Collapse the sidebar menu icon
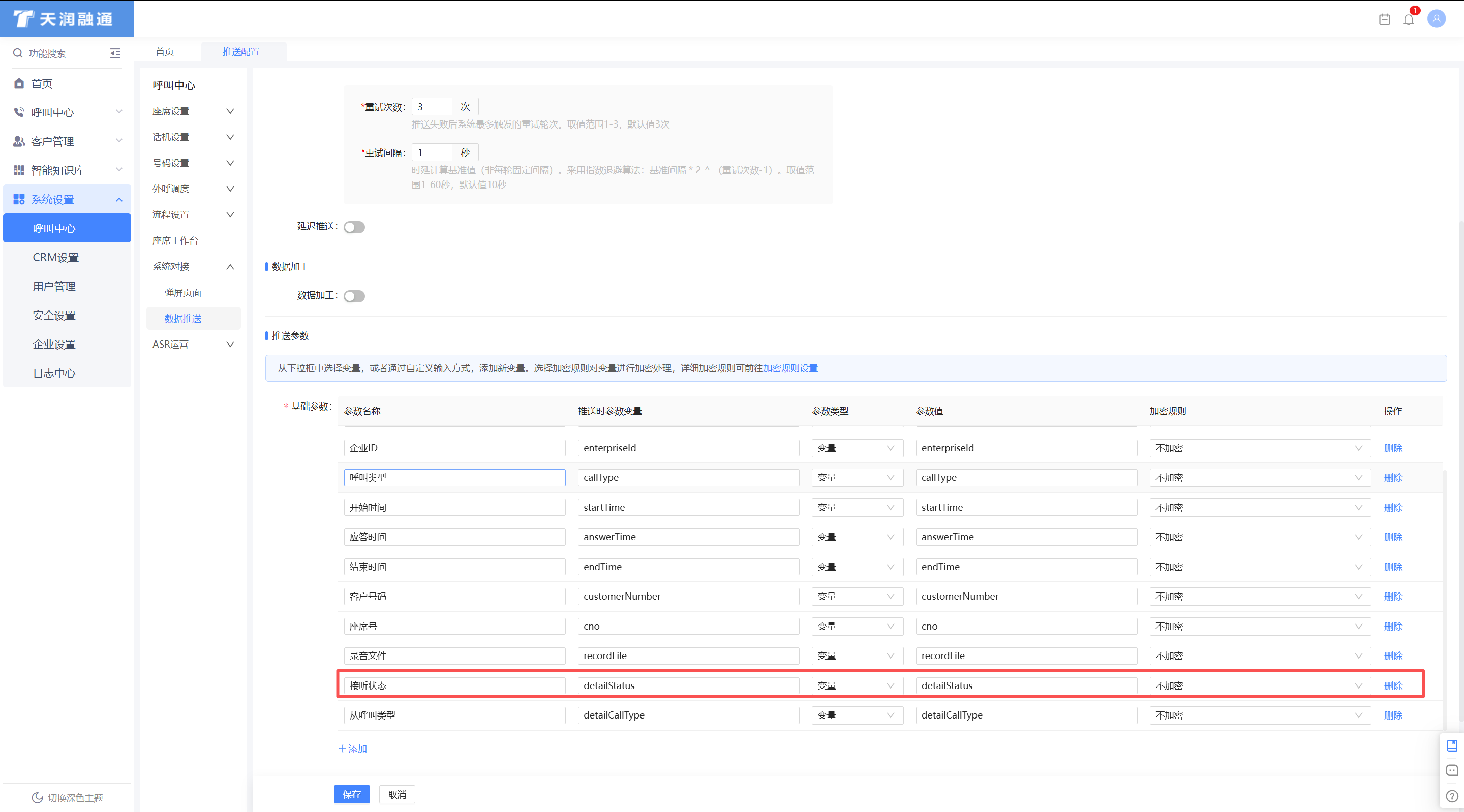 (x=115, y=53)
